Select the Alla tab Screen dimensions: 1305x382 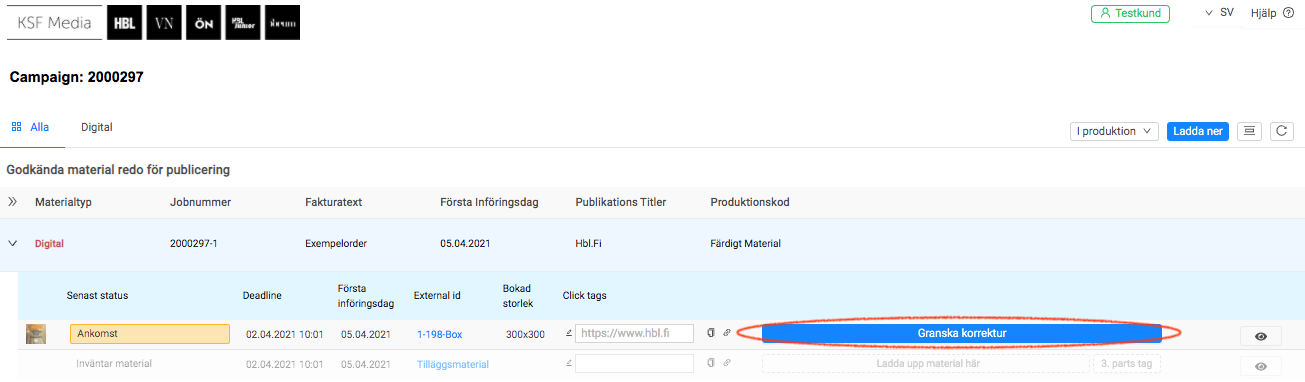click(30, 127)
